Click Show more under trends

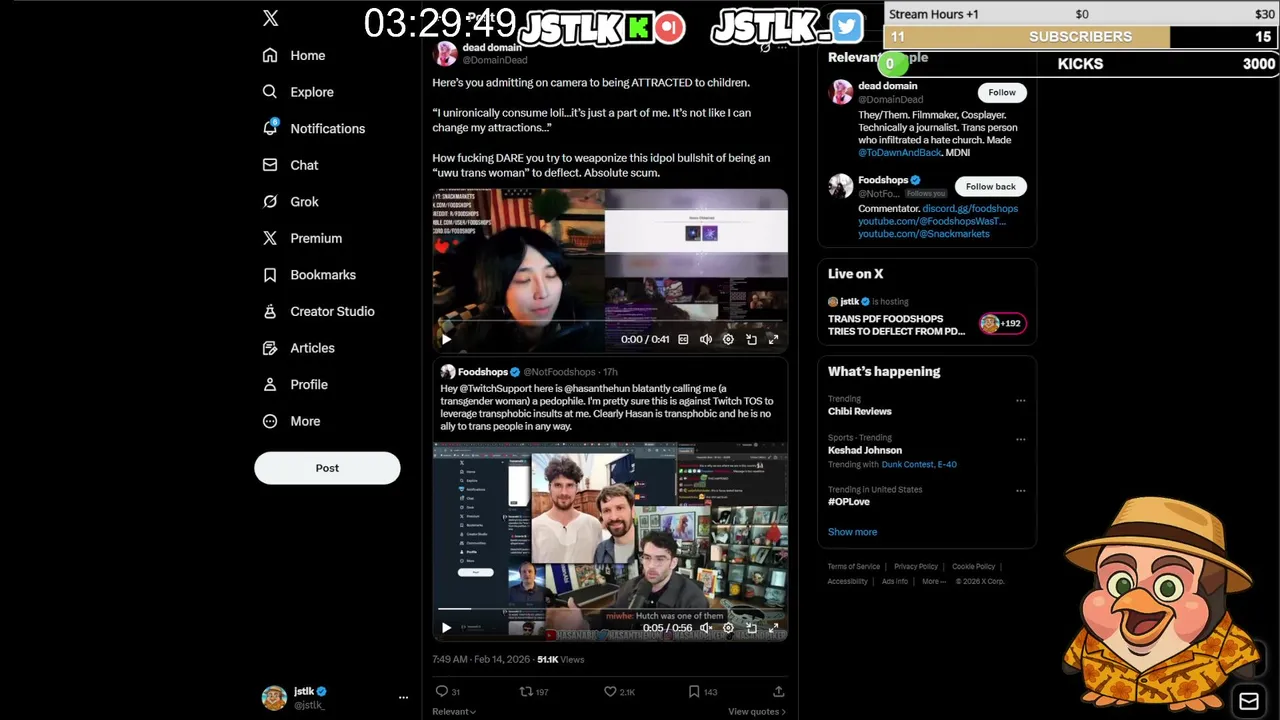[852, 532]
